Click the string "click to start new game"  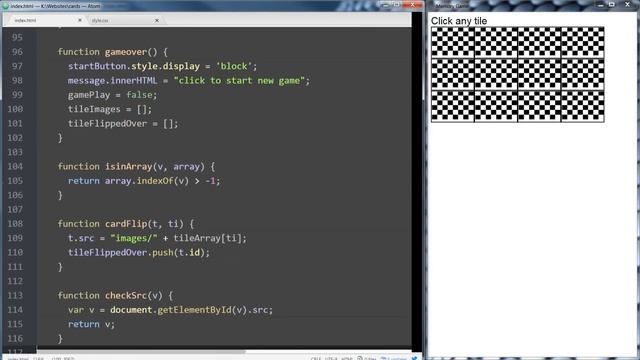tap(239, 80)
